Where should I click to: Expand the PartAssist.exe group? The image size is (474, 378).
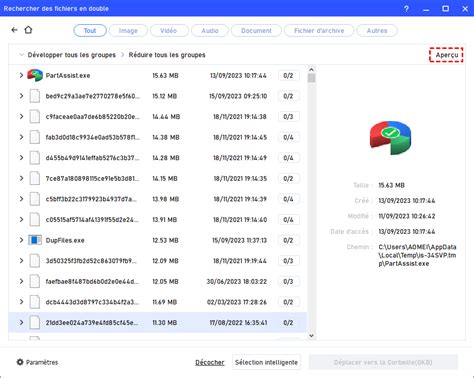coord(21,75)
